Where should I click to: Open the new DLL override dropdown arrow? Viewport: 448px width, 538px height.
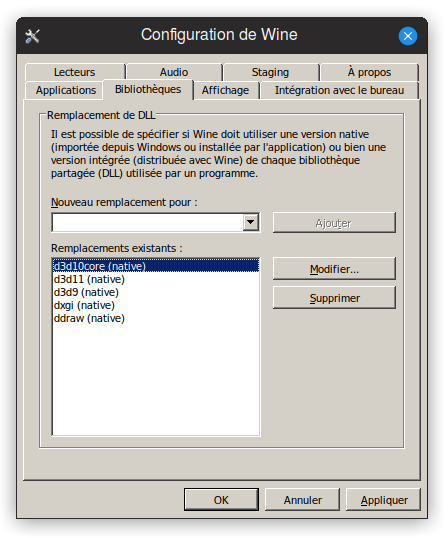click(x=251, y=222)
